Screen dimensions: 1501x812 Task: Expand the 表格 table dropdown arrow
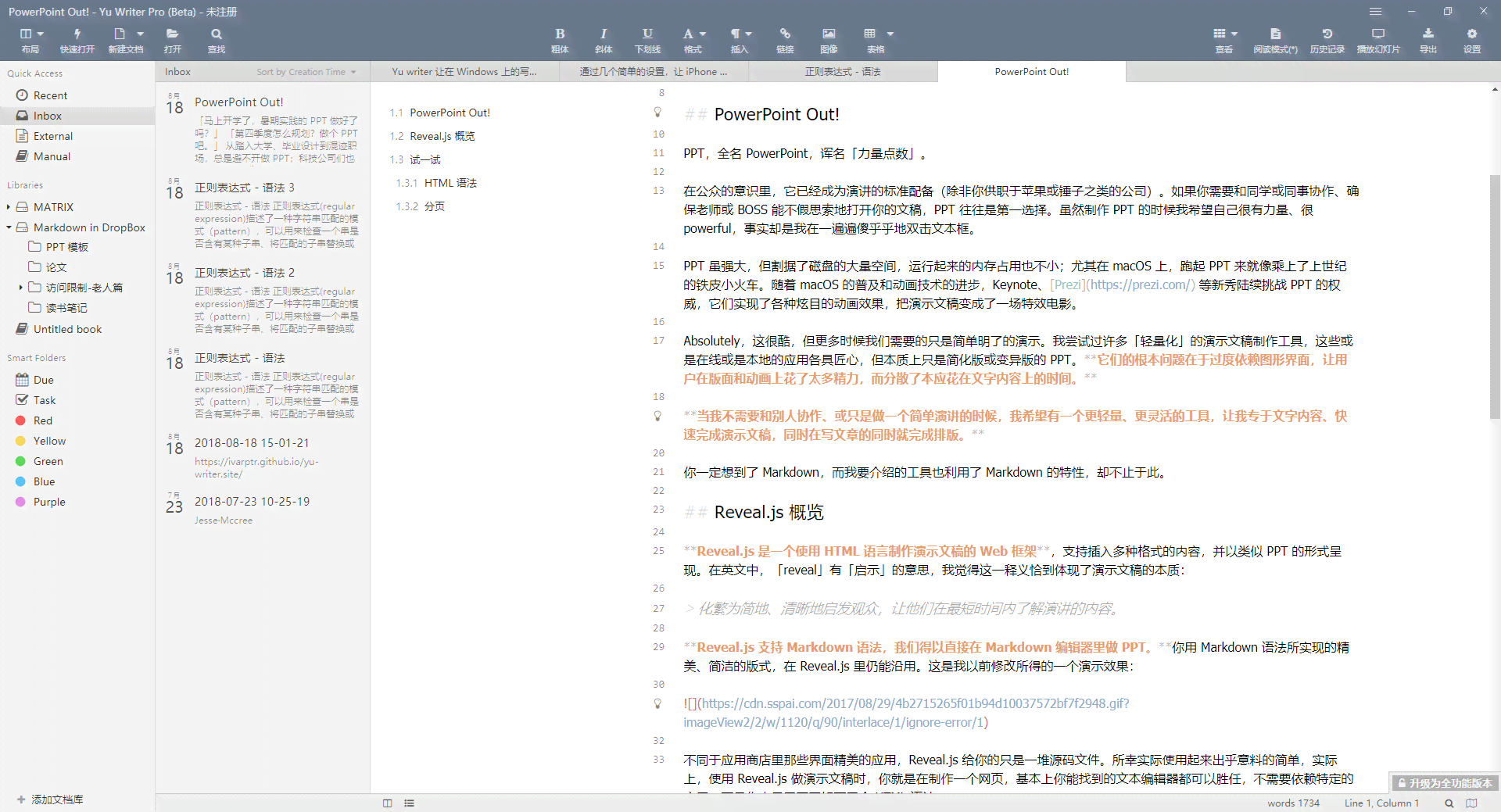pos(890,34)
